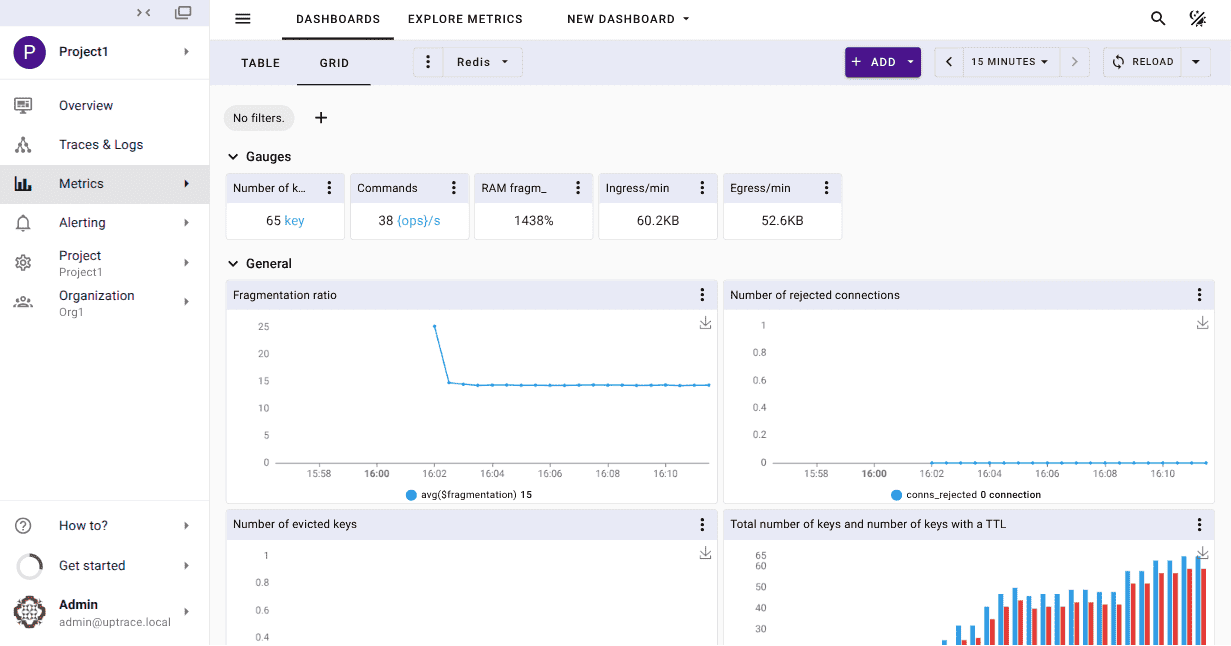The image size is (1231, 646).
Task: Expand the Metrics submenu arrow
Action: (x=186, y=184)
